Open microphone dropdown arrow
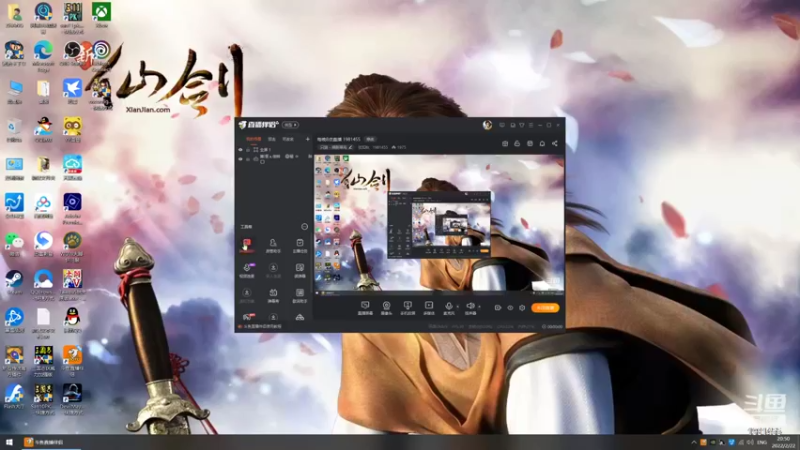The width and height of the screenshot is (800, 450). (457, 307)
